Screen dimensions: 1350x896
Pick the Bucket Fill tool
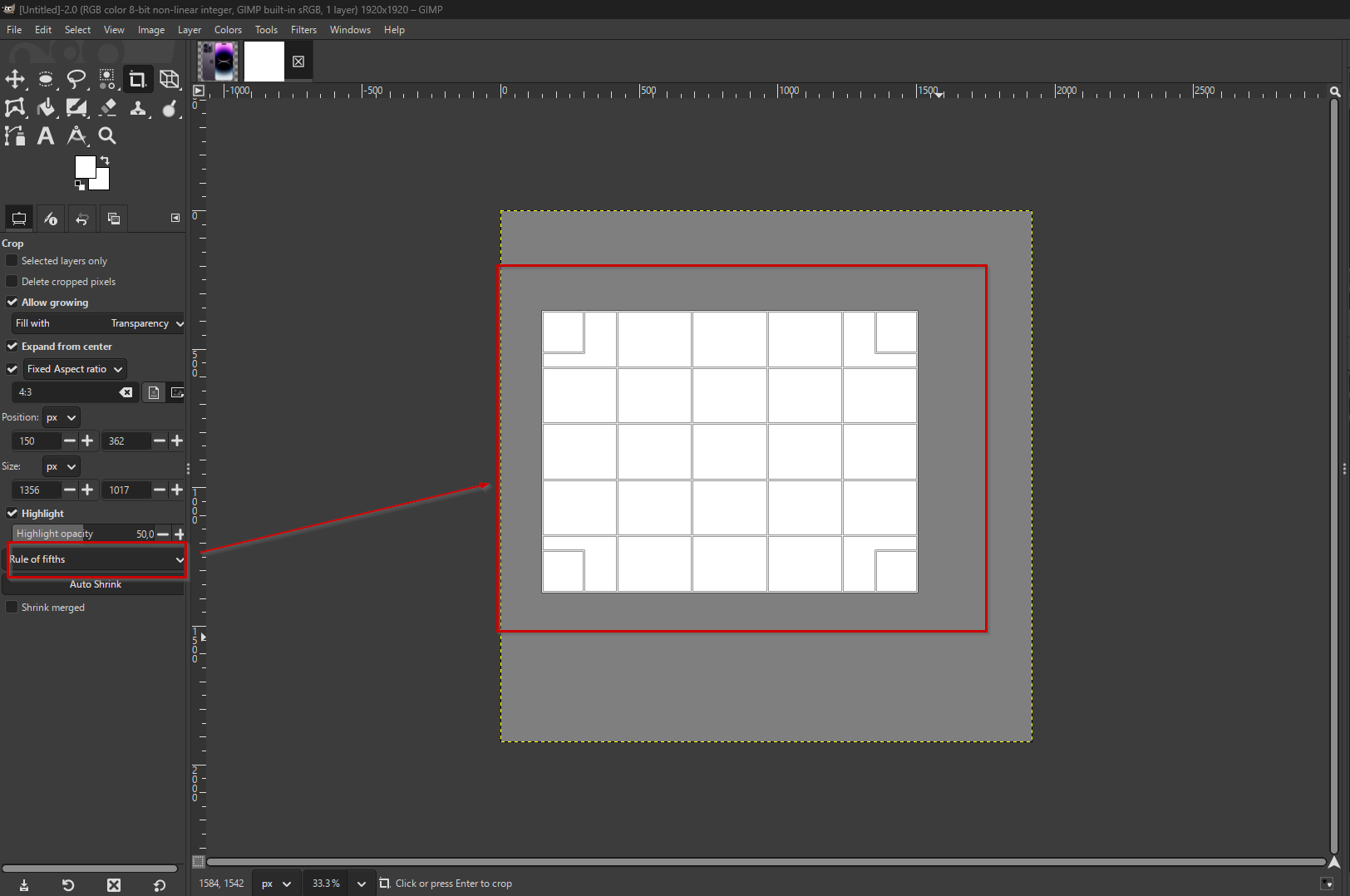(46, 108)
